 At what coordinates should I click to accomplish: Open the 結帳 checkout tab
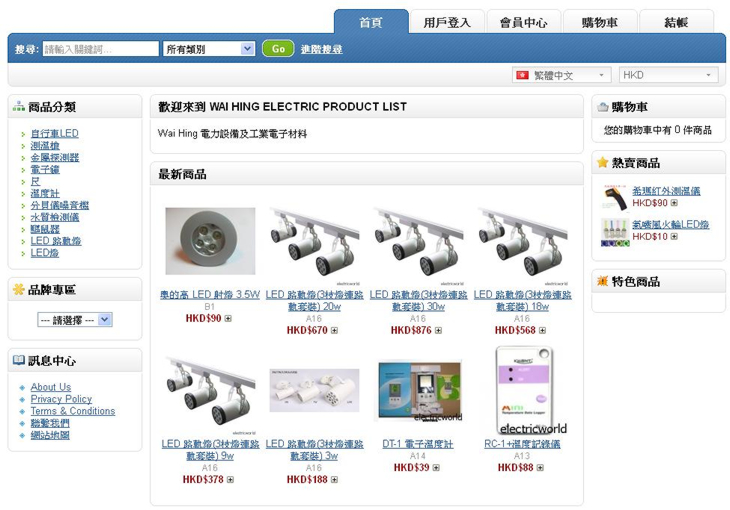pyautogui.click(x=676, y=22)
